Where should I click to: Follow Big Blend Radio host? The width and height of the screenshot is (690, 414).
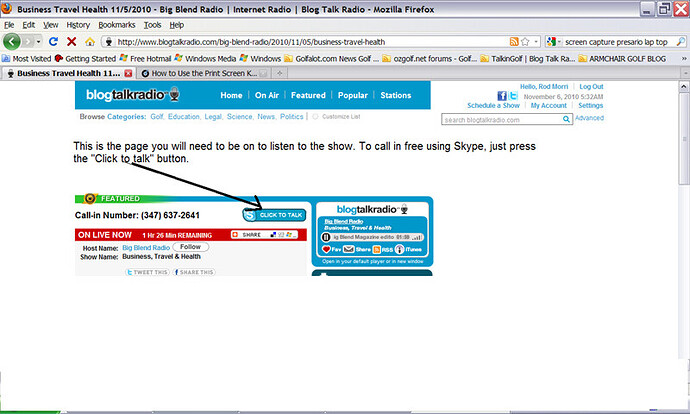coord(191,247)
